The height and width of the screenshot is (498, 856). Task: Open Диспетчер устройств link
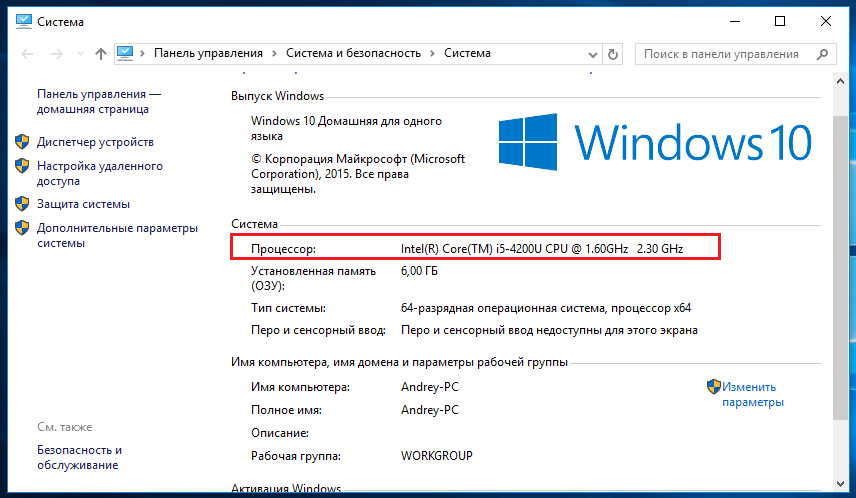(96, 142)
